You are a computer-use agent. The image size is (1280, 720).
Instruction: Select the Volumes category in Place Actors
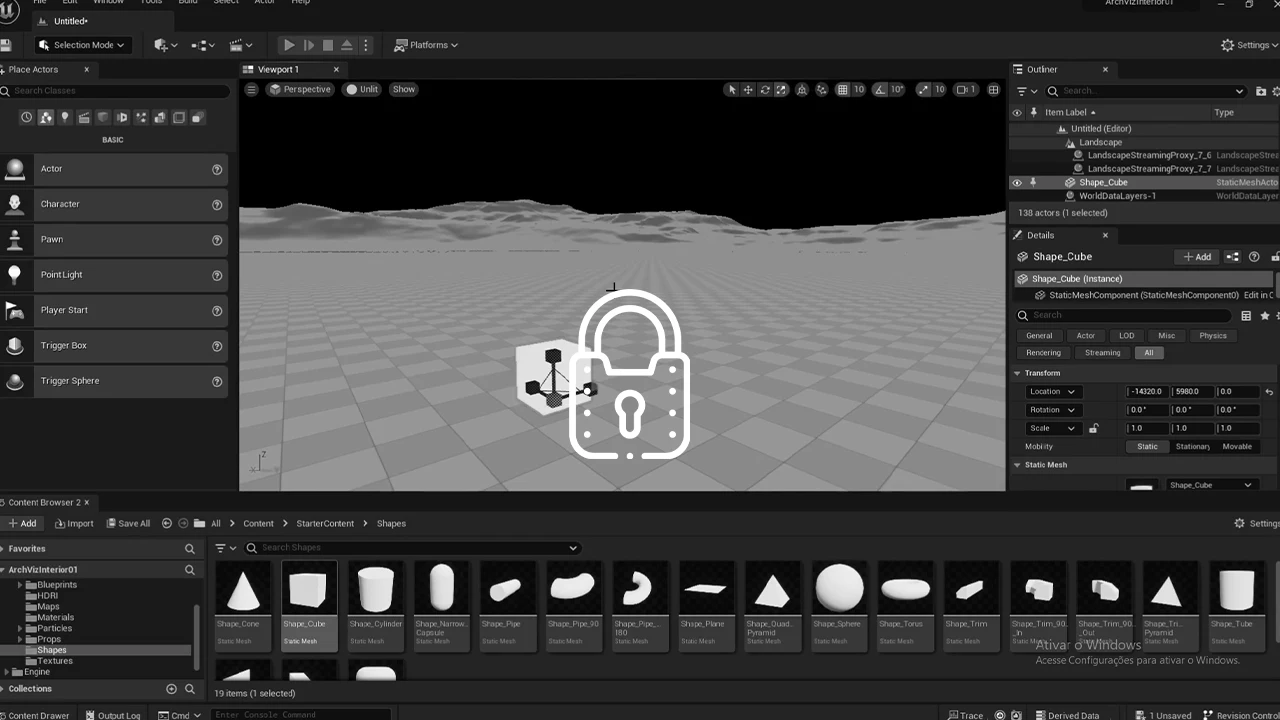tap(179, 118)
